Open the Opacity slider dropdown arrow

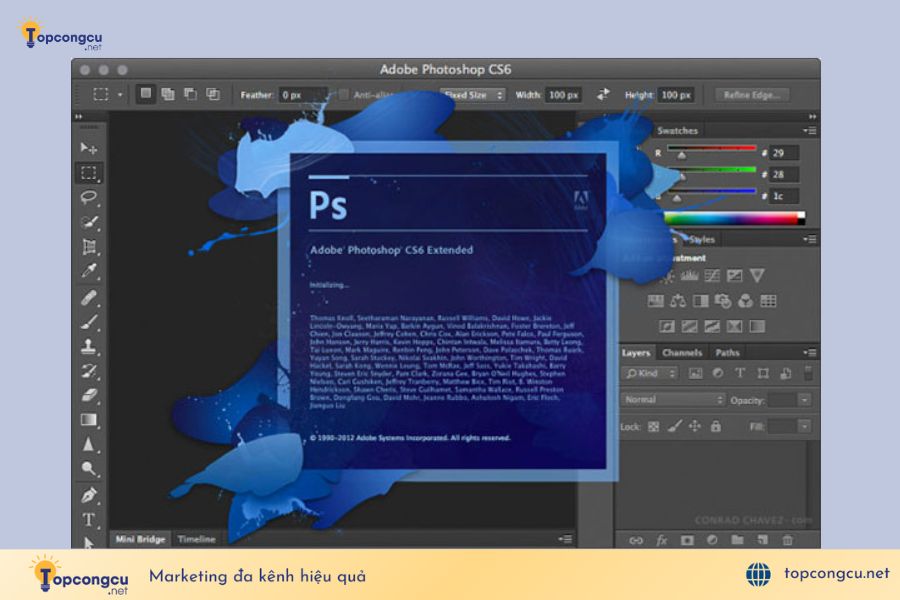(x=804, y=400)
